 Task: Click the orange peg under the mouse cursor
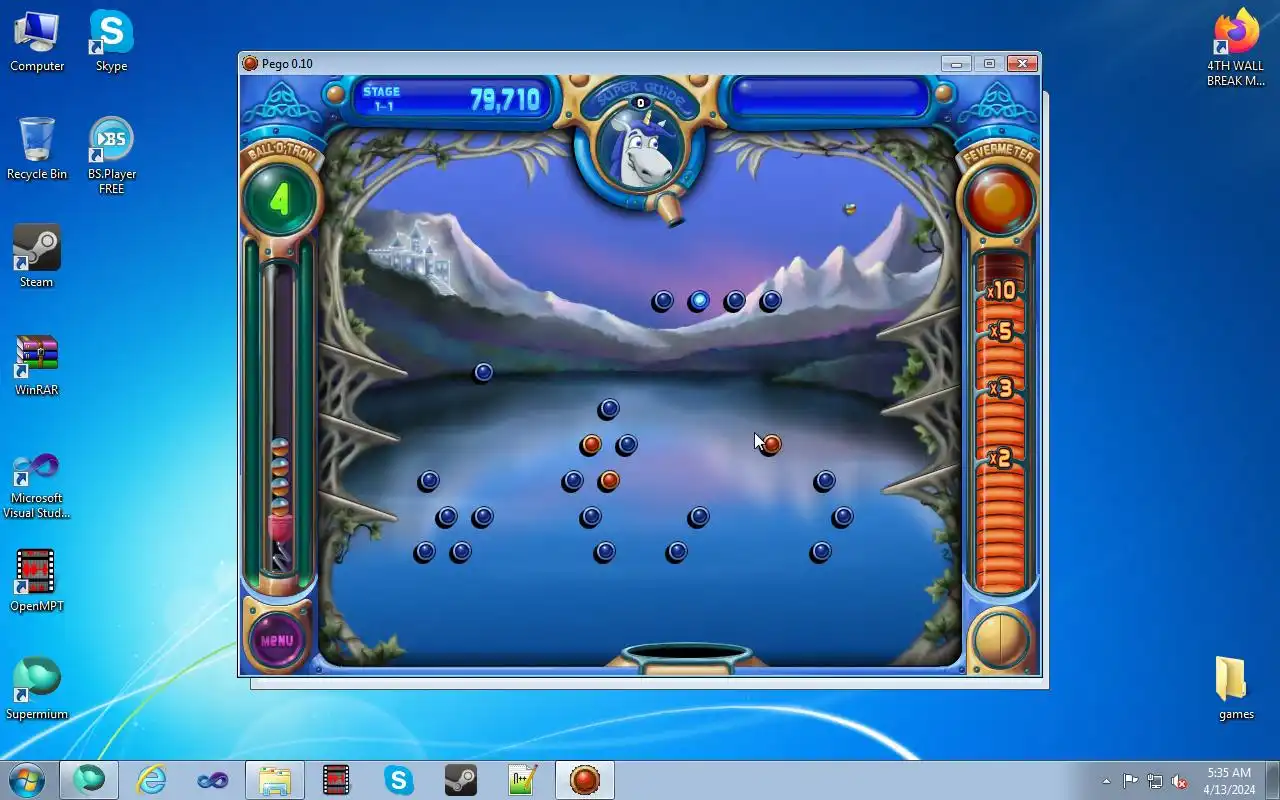tap(770, 444)
